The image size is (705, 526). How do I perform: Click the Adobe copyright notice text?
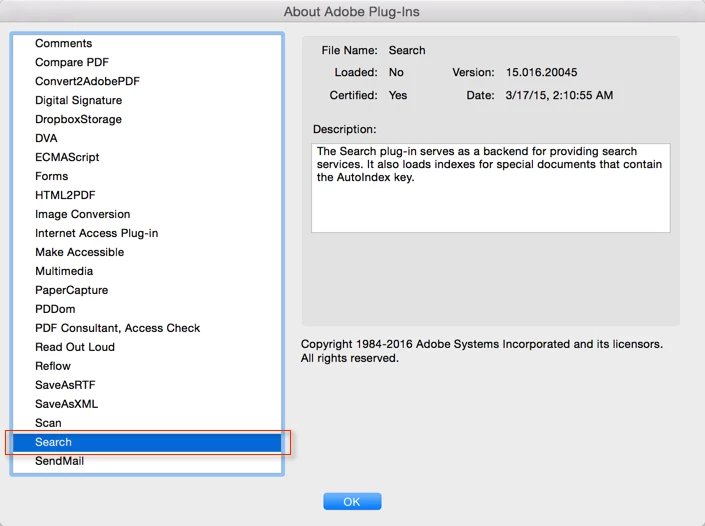click(x=482, y=351)
